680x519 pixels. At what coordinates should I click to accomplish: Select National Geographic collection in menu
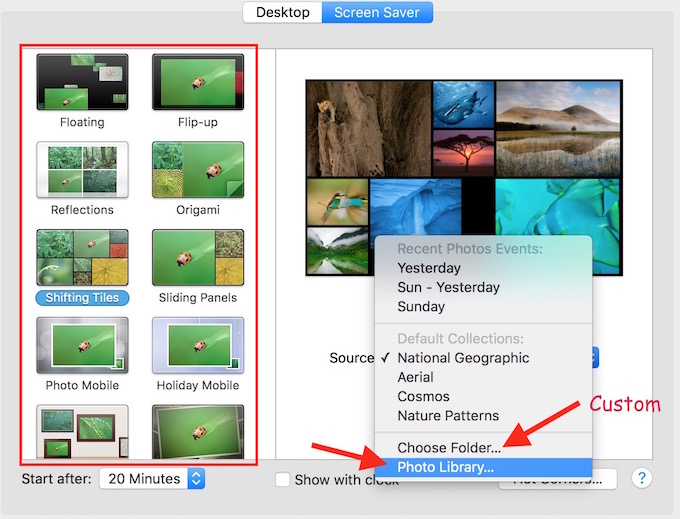point(463,358)
